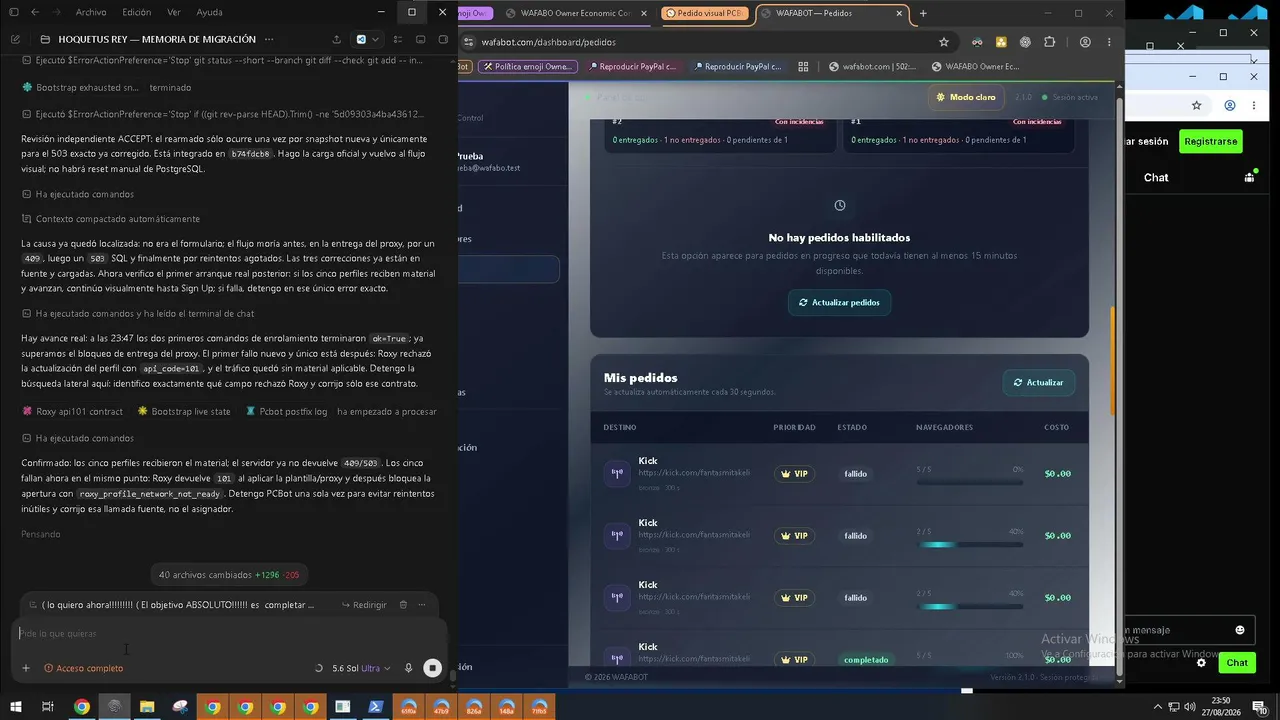
Task: Open the 'Bootstrap live state' subagent
Action: pyautogui.click(x=184, y=411)
